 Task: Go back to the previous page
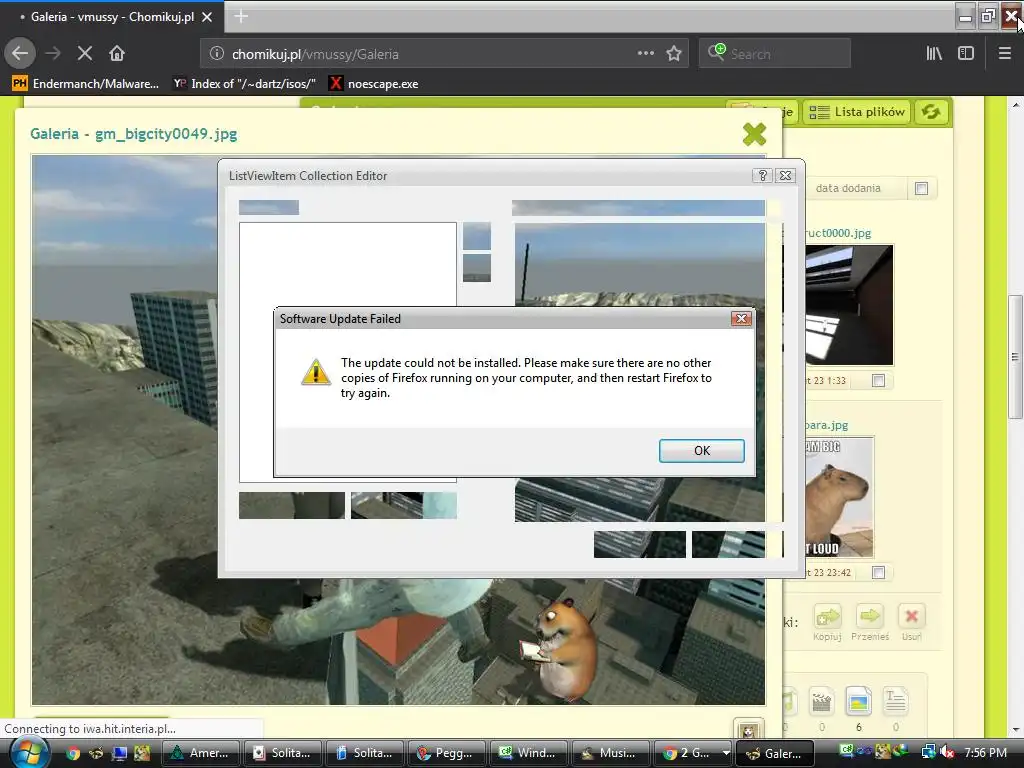click(x=20, y=54)
